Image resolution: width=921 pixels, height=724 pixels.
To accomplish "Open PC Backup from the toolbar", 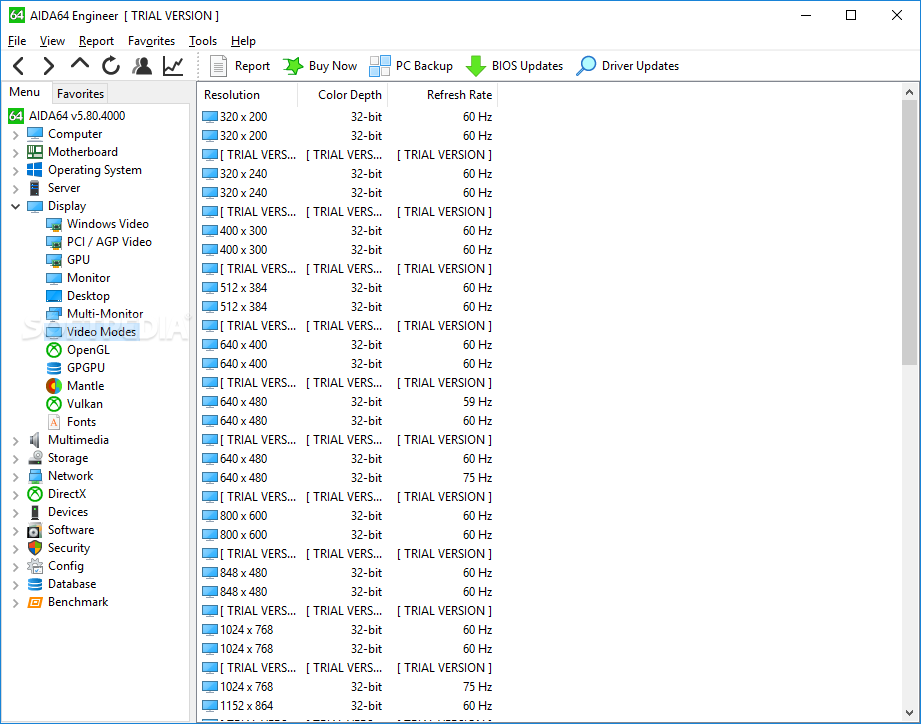I will tap(411, 66).
